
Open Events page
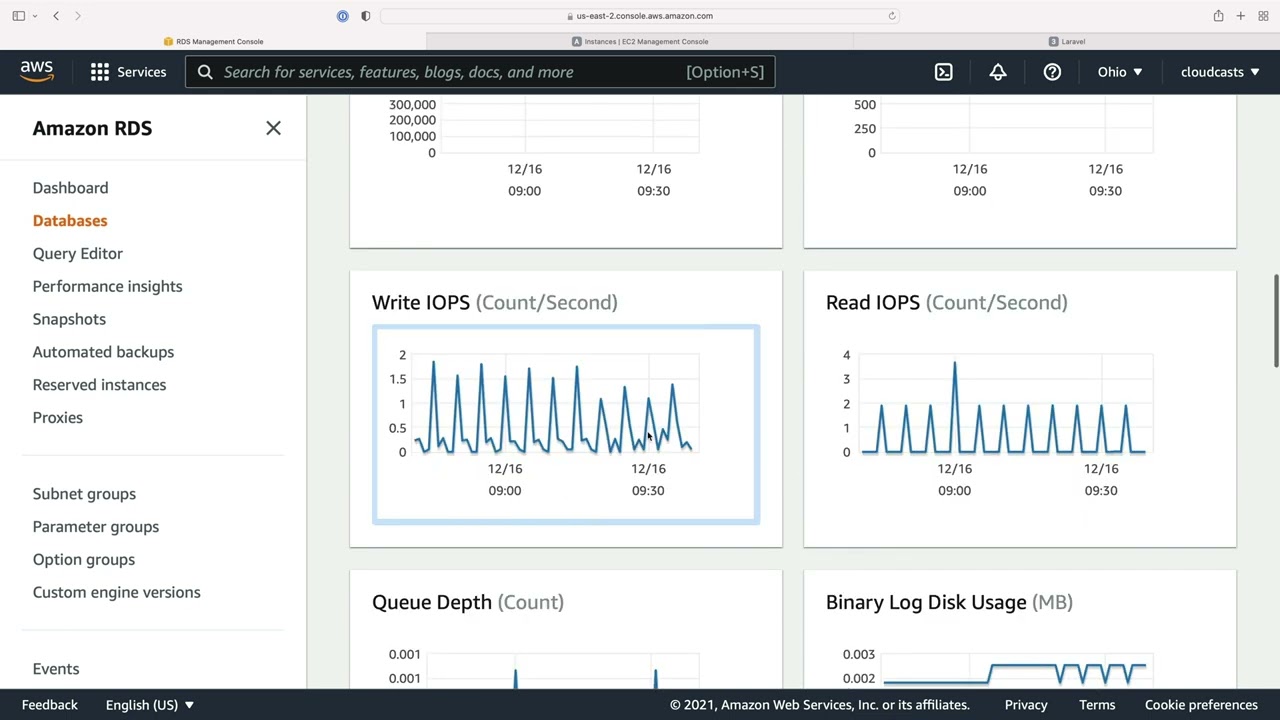(56, 669)
